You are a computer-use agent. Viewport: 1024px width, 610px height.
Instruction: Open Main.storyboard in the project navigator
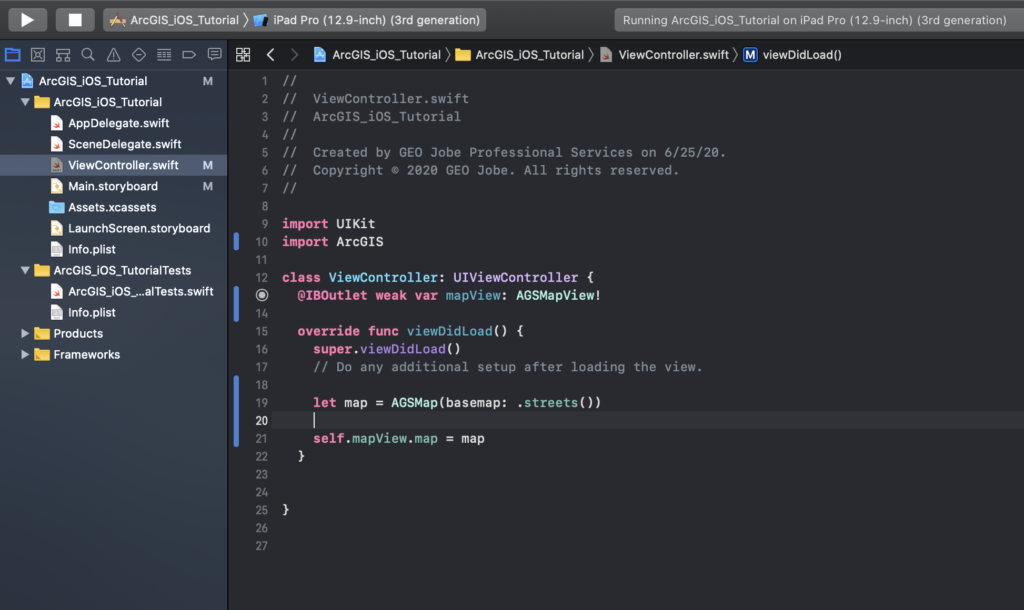(x=112, y=186)
